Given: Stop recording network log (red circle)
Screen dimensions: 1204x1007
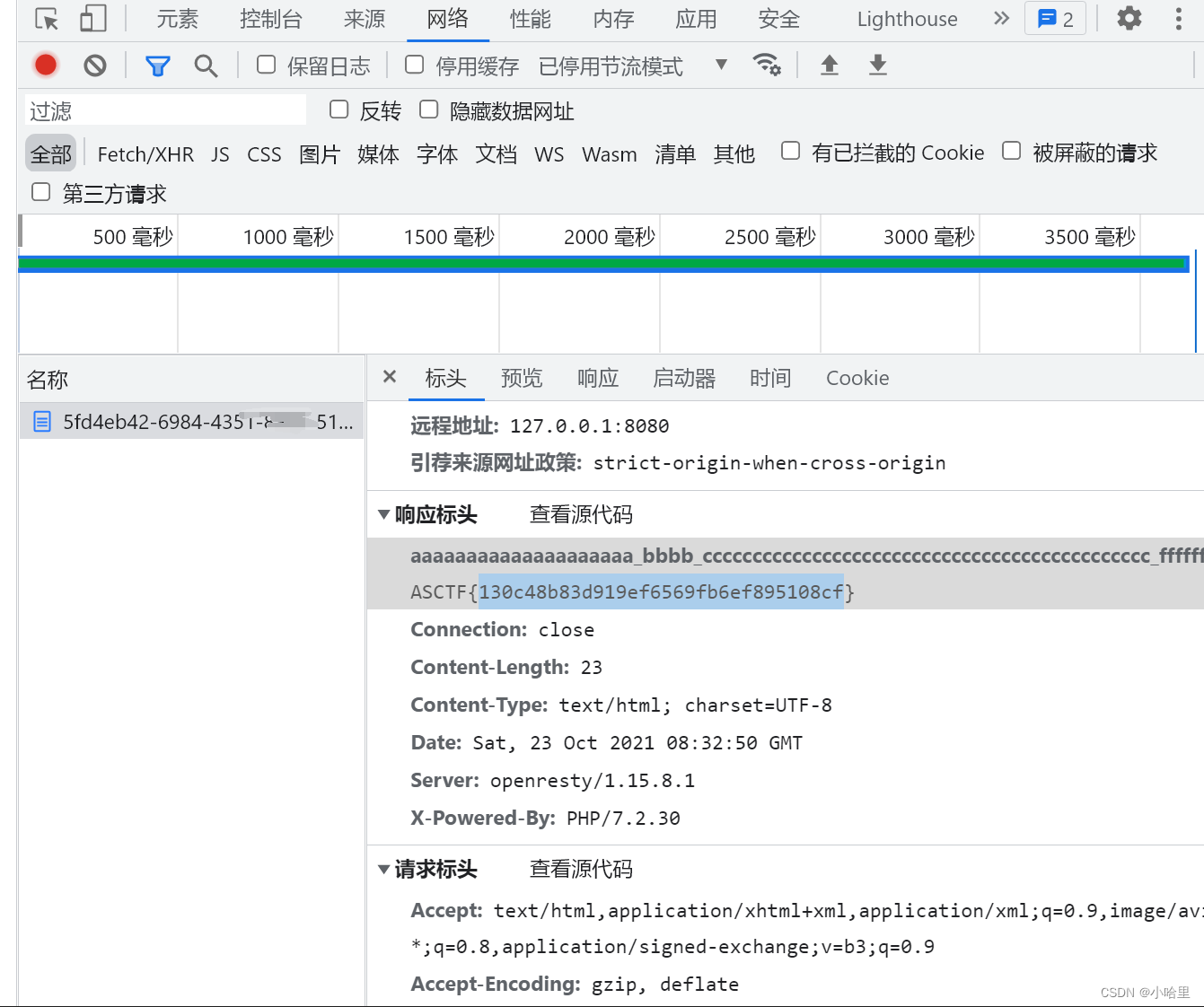Looking at the screenshot, I should pos(46,65).
